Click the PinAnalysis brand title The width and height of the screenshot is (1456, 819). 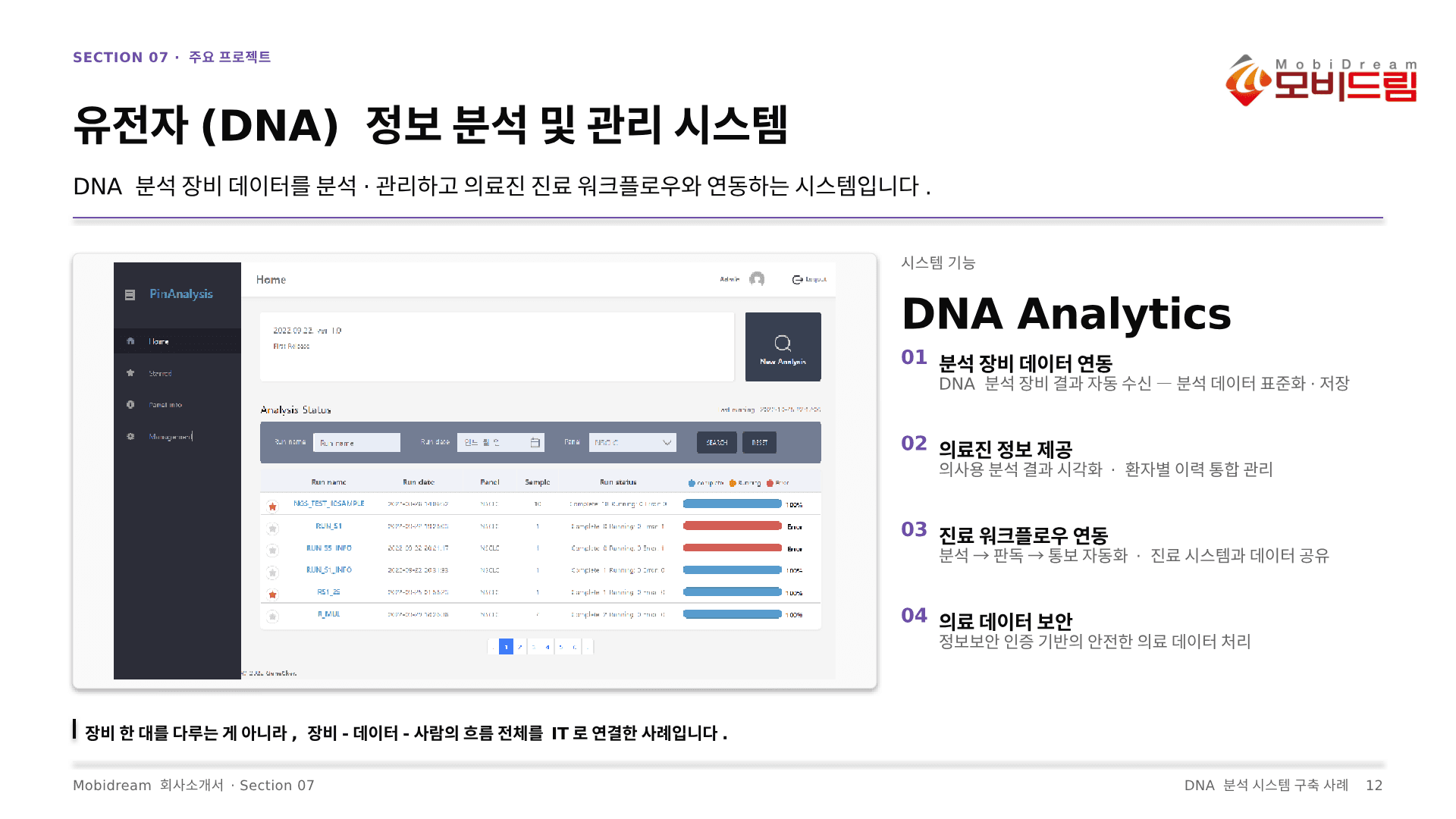pos(181,294)
